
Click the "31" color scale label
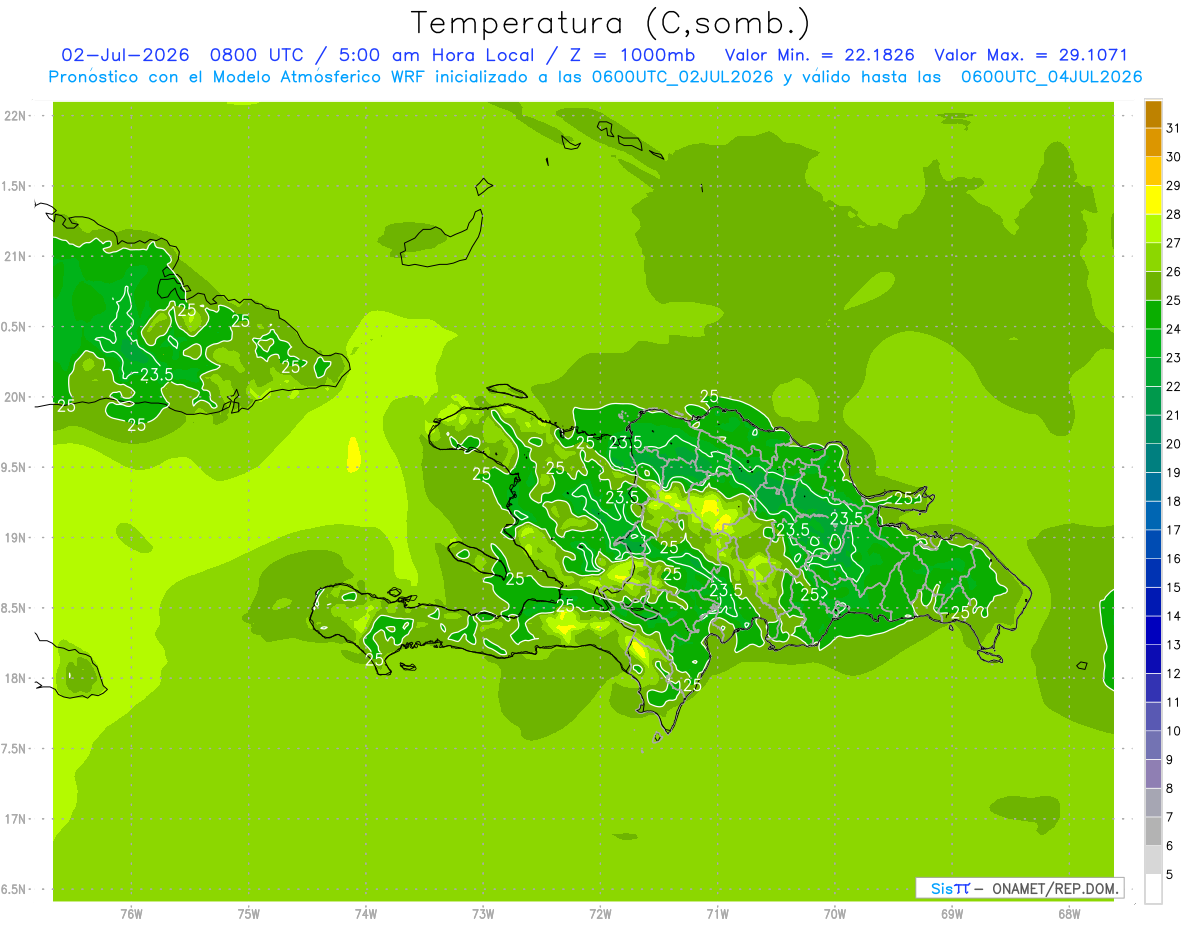(x=1173, y=128)
